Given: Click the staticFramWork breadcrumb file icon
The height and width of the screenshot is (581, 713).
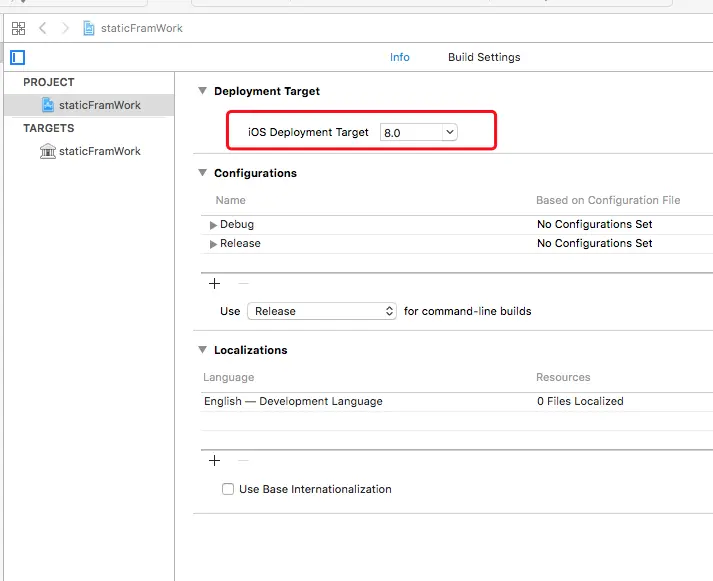Looking at the screenshot, I should coord(89,28).
